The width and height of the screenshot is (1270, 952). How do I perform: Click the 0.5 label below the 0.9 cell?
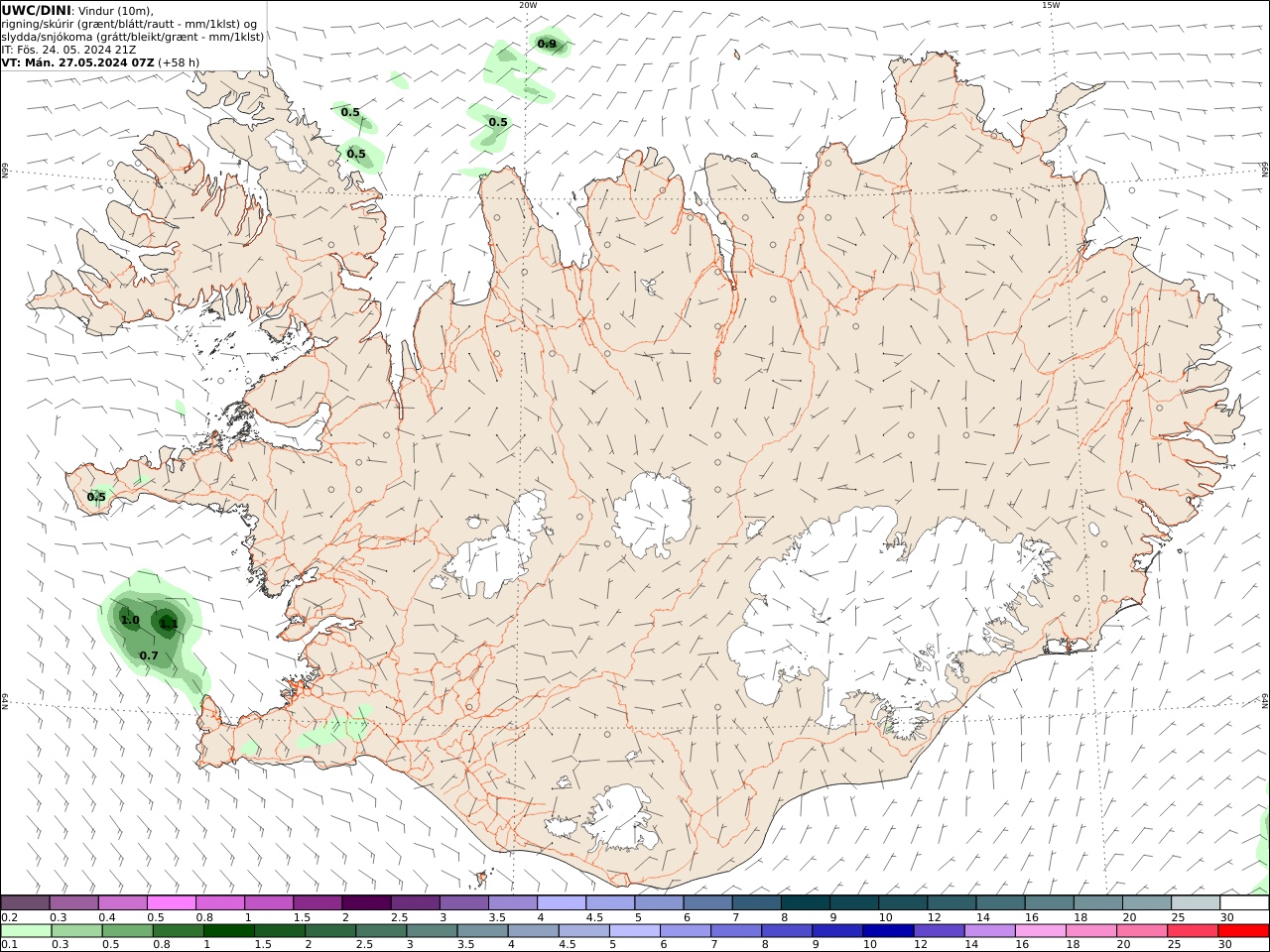pyautogui.click(x=498, y=123)
